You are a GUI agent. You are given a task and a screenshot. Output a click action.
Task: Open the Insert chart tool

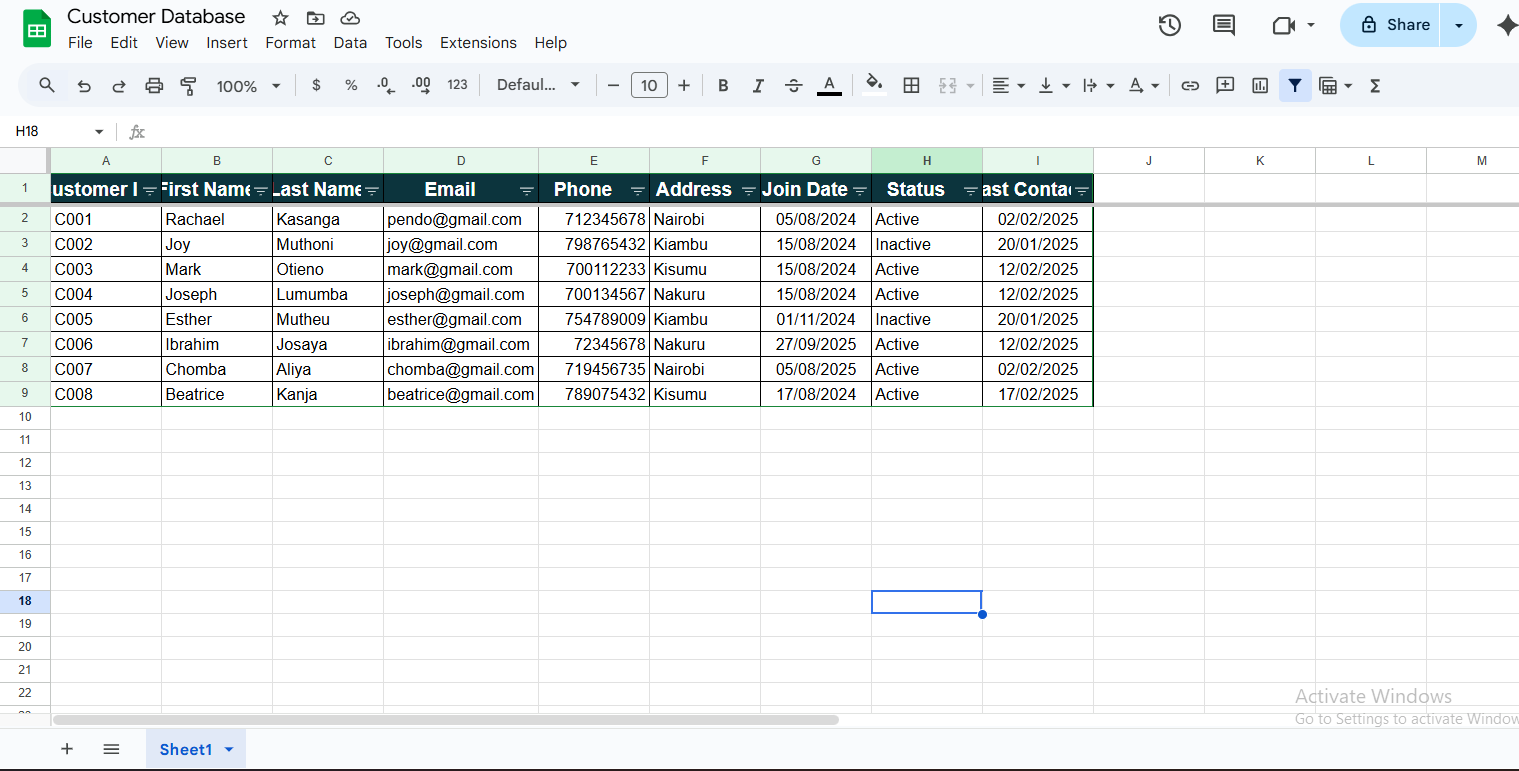tap(1259, 85)
